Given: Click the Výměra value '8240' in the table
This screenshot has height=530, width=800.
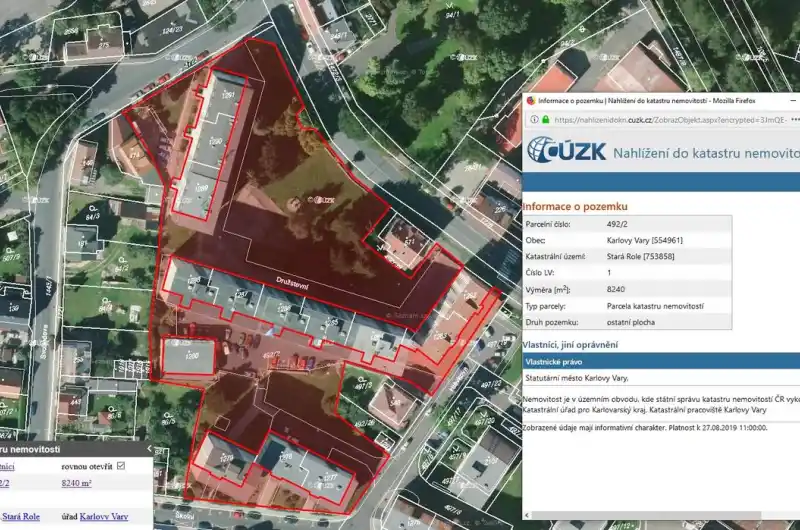Looking at the screenshot, I should point(615,289).
